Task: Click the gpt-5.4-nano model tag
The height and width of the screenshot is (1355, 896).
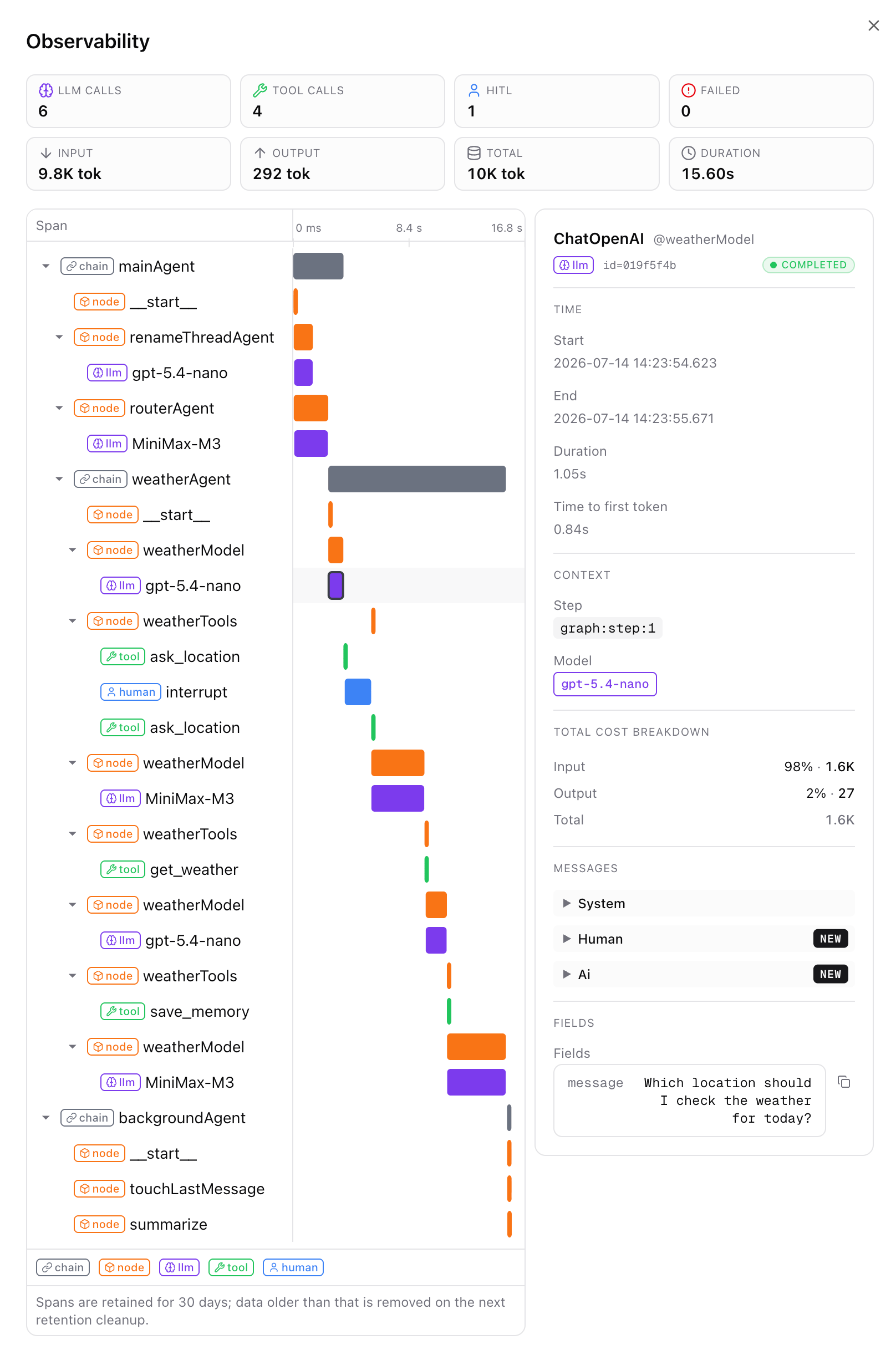Action: pos(604,684)
